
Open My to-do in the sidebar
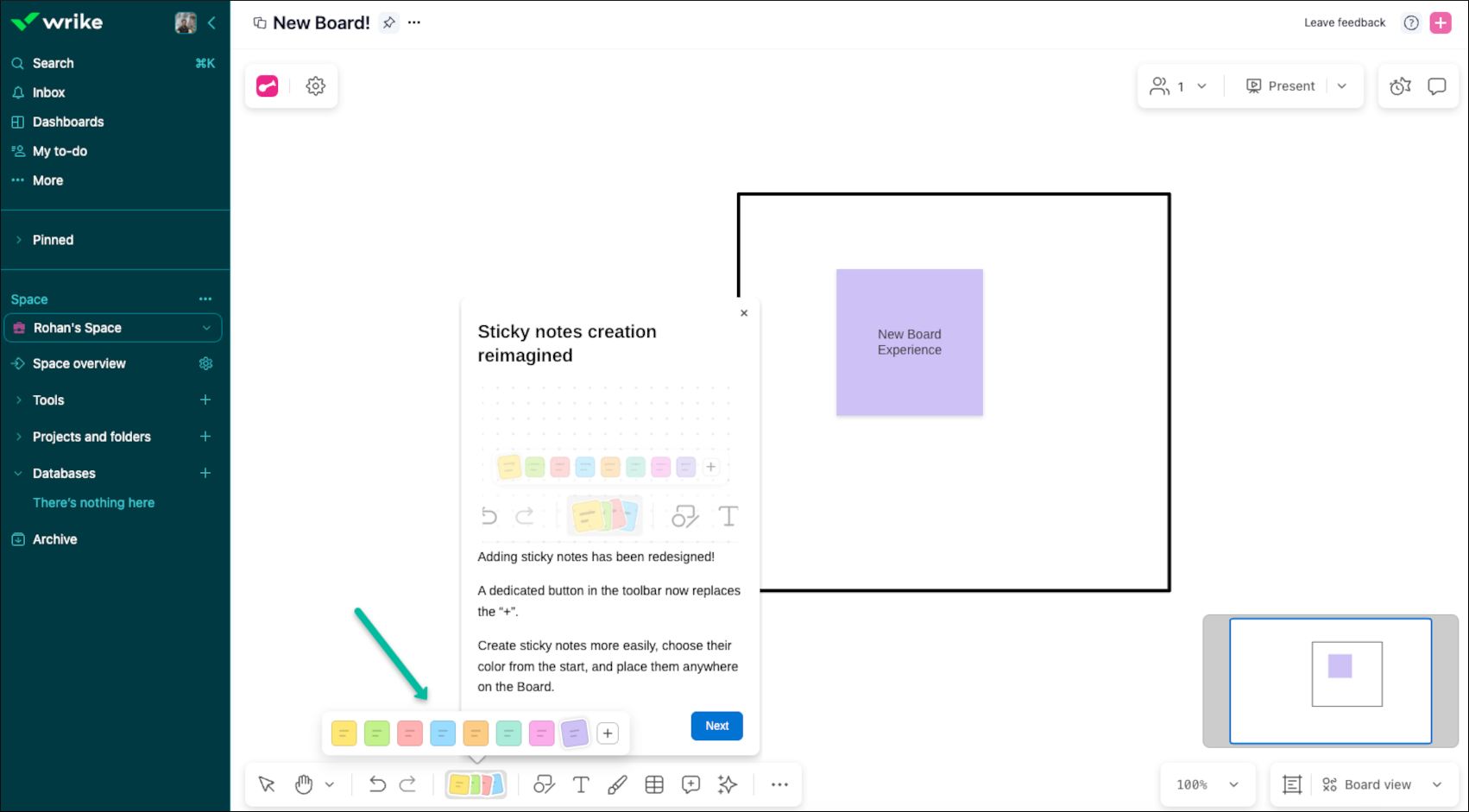click(x=59, y=151)
